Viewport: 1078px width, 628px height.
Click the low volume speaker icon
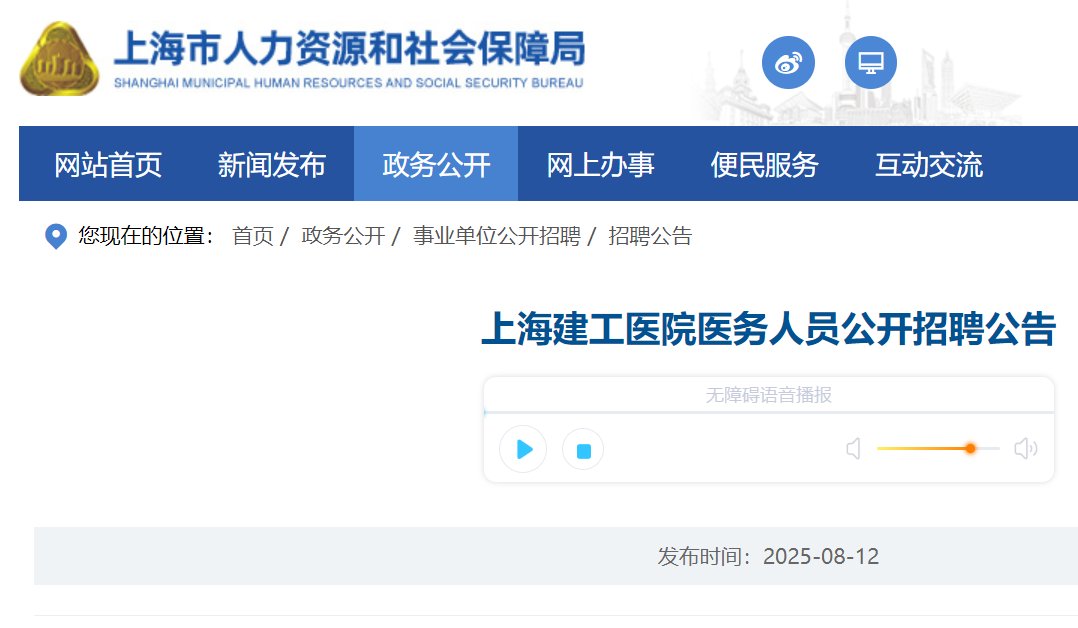click(x=853, y=448)
